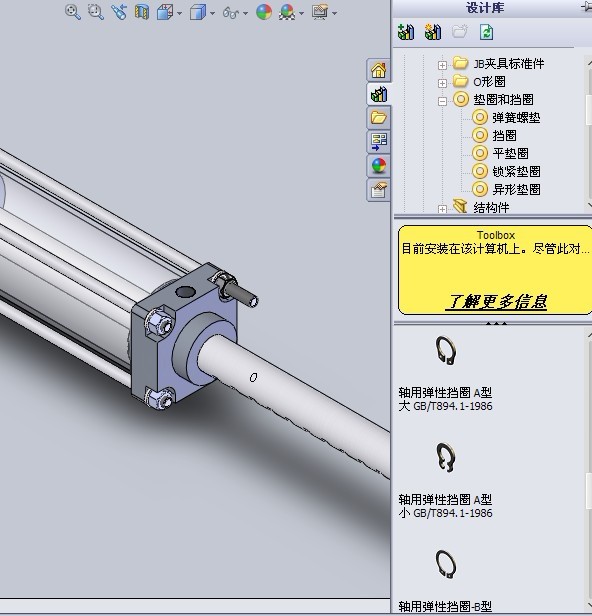Click the Create New Folder icon

point(460,31)
